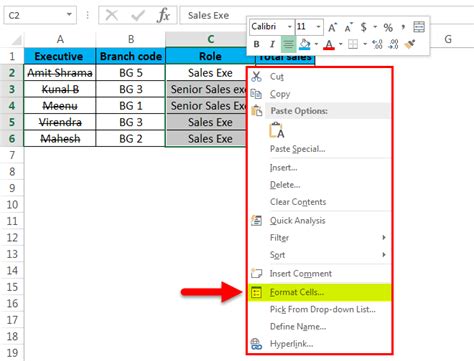Expand the Sort submenu arrow
The height and width of the screenshot is (361, 474).
point(384,255)
